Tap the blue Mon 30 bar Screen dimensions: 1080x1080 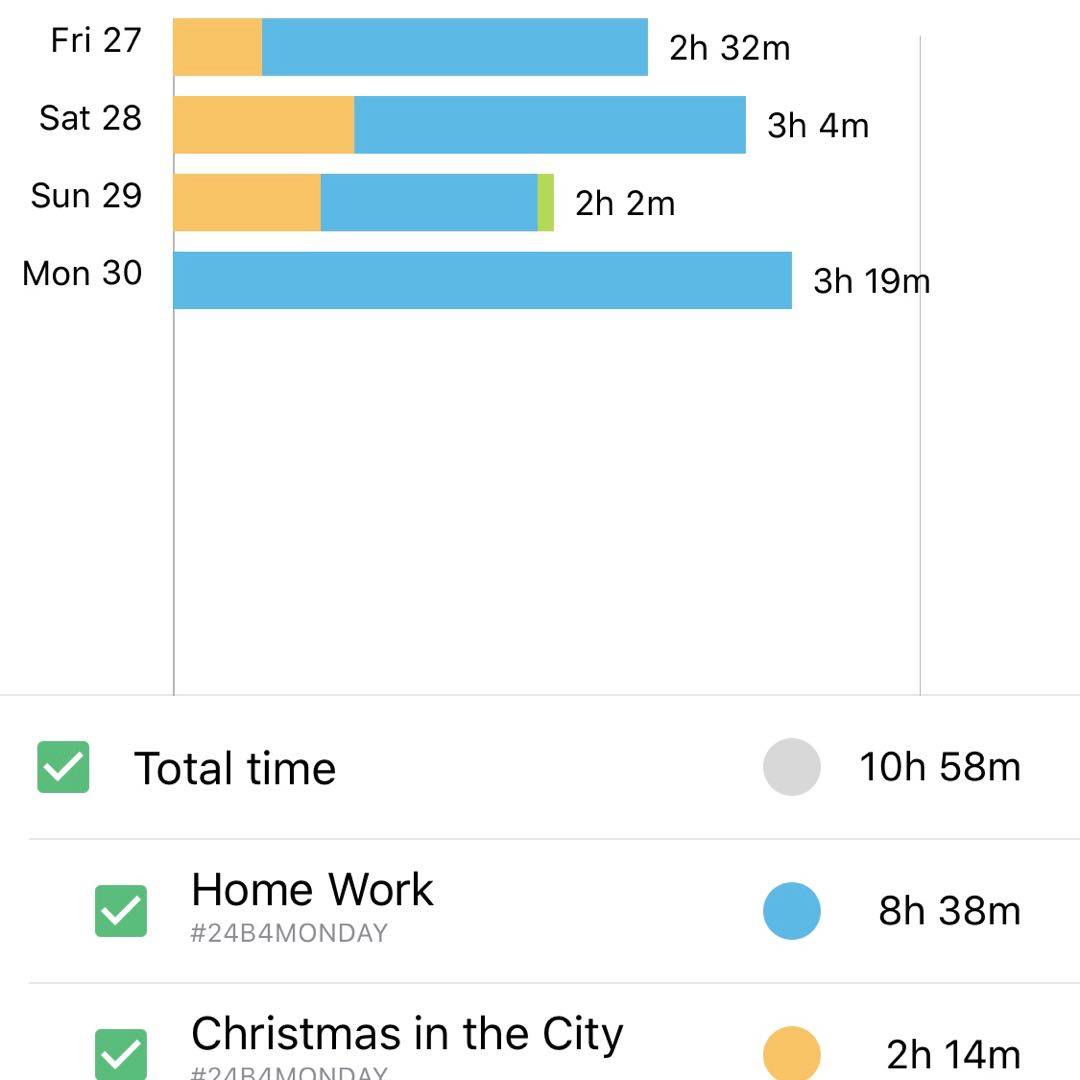click(x=482, y=280)
